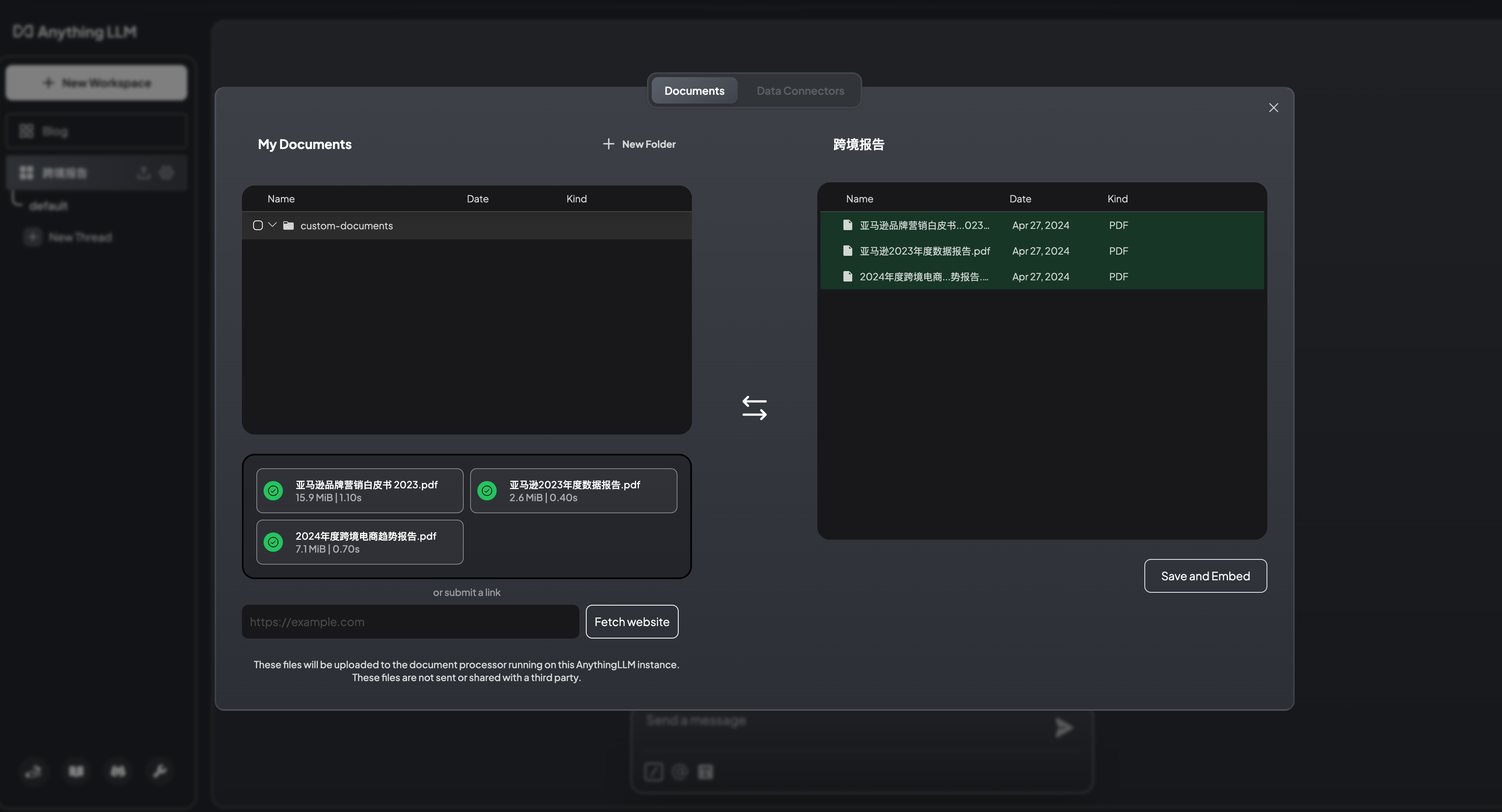Click the text size icon below chat input
The width and height of the screenshot is (1502, 812).
[x=706, y=772]
